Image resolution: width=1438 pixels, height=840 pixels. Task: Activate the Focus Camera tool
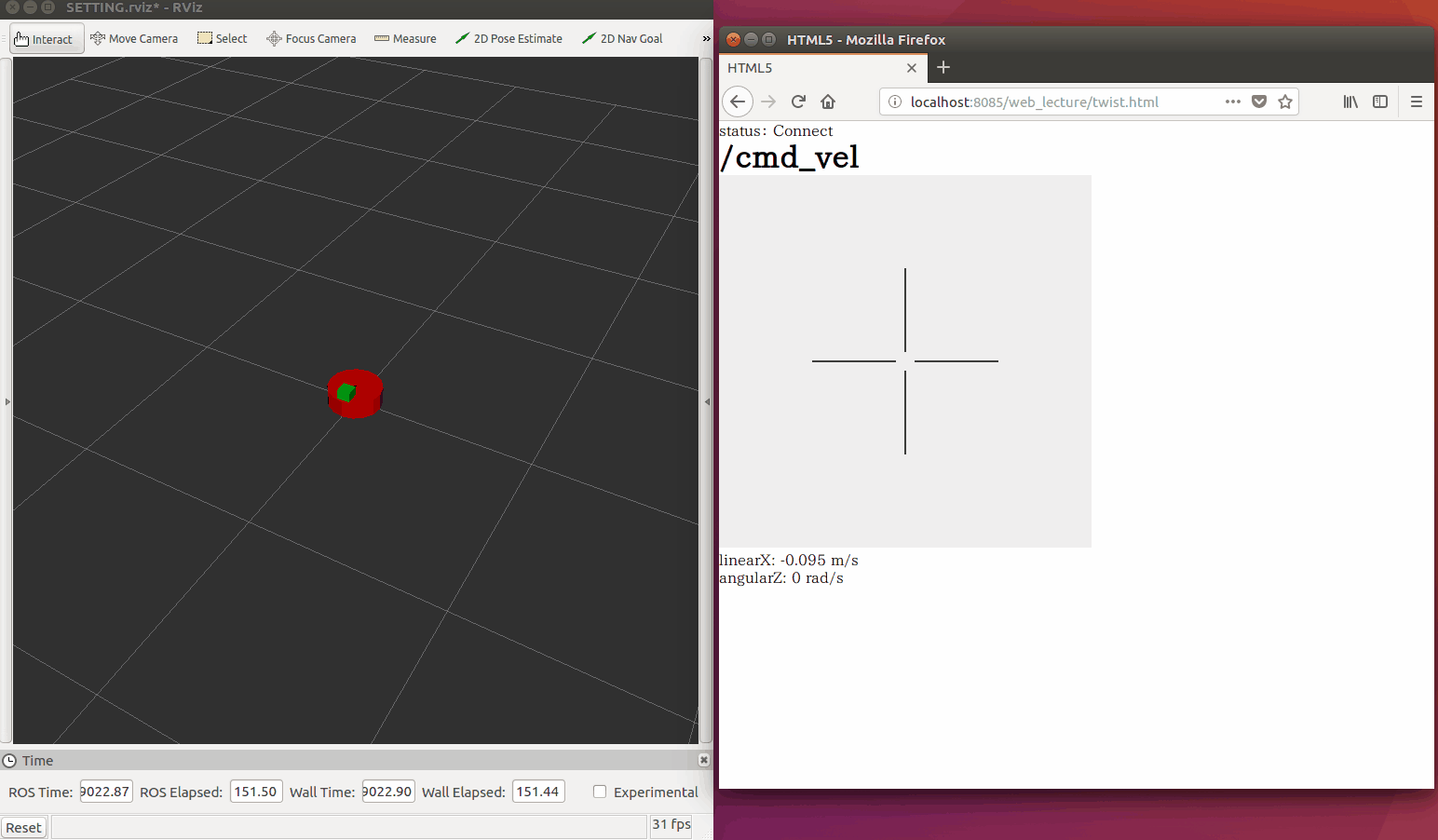(311, 39)
